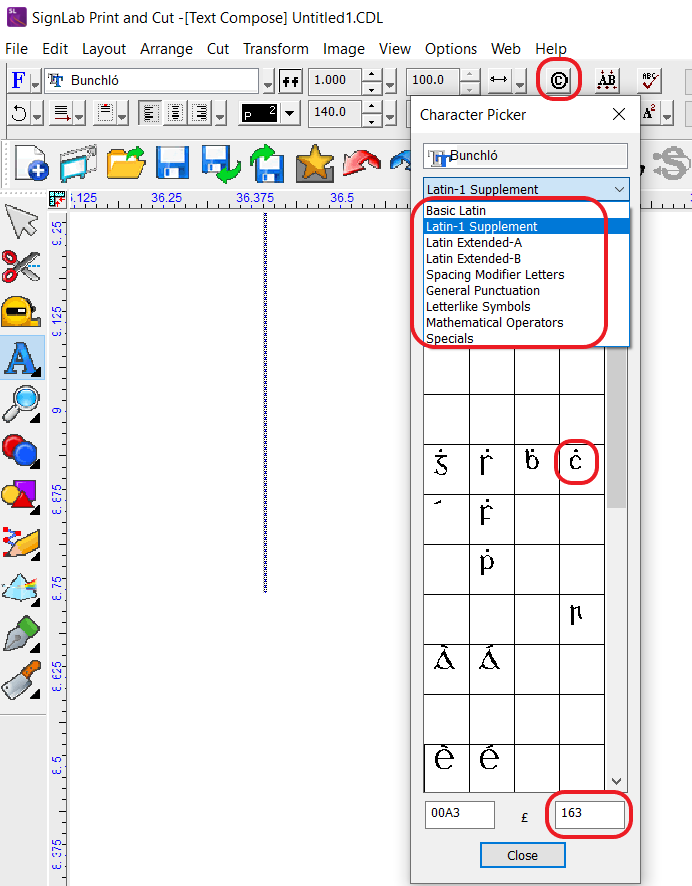Click the ABC spell check icon
Screen dimensions: 692x886
pos(649,80)
